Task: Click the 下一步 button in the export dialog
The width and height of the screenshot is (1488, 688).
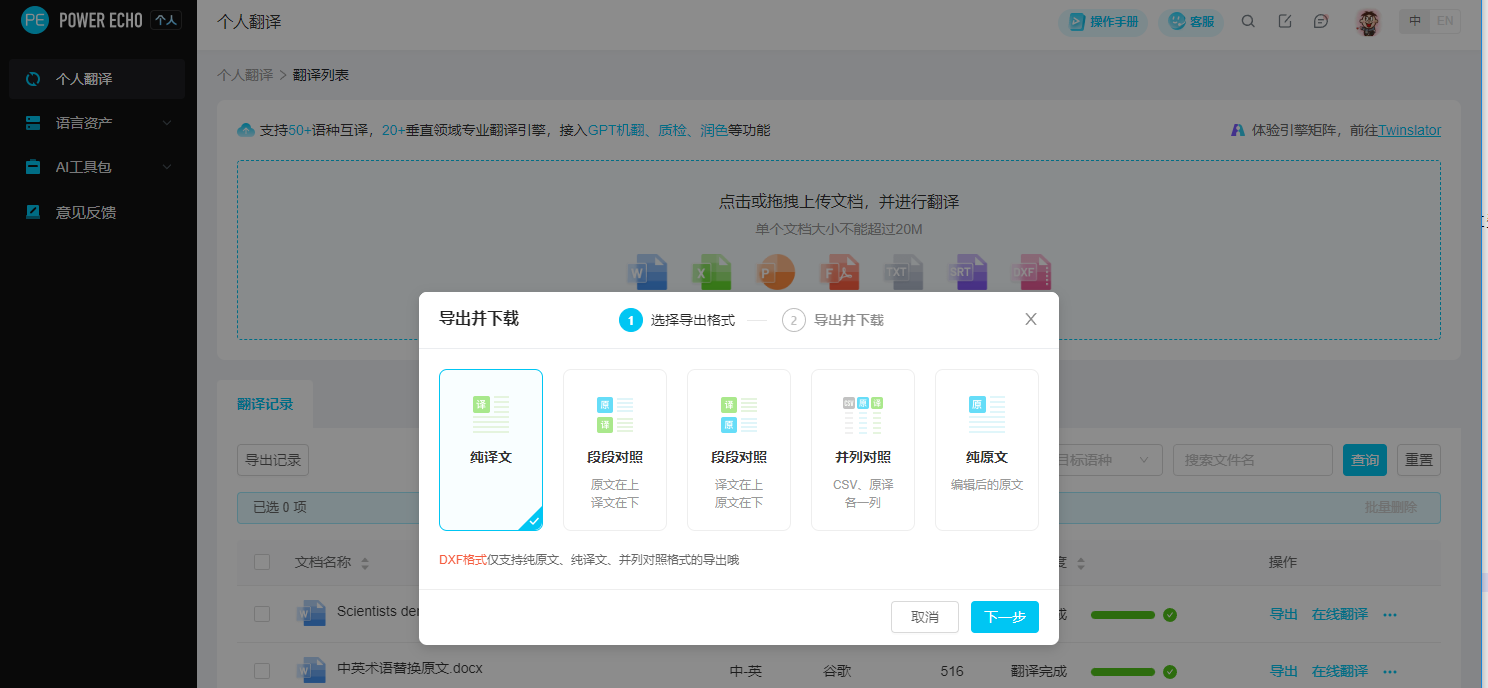Action: pos(1004,617)
